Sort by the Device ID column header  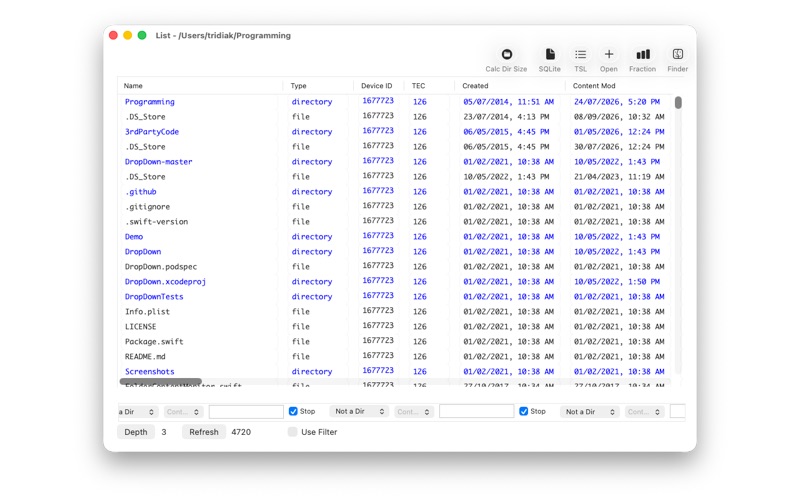point(379,86)
